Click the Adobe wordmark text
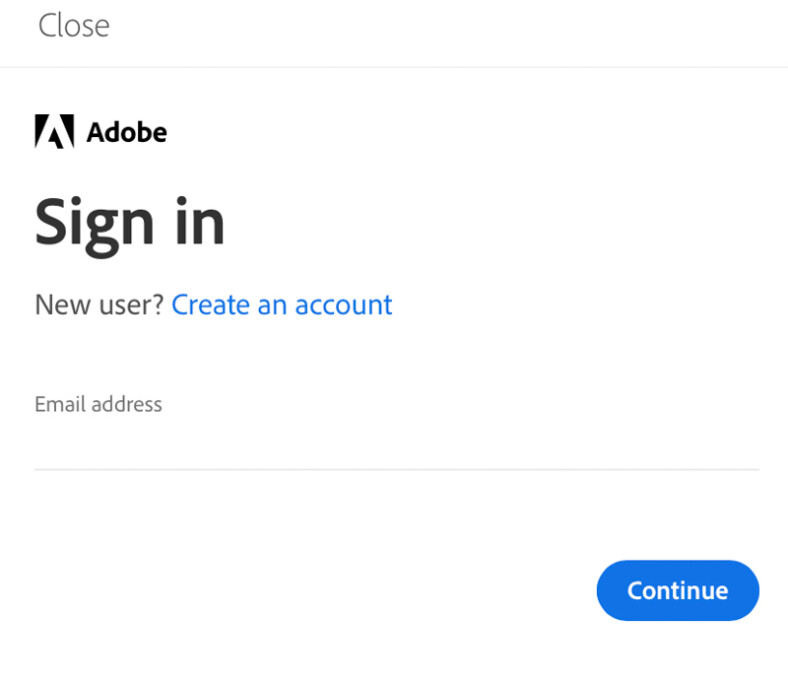788x683 pixels. (x=126, y=132)
